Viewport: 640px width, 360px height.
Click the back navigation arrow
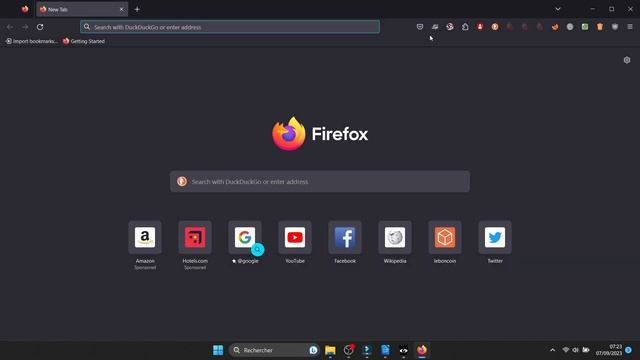[x=10, y=27]
